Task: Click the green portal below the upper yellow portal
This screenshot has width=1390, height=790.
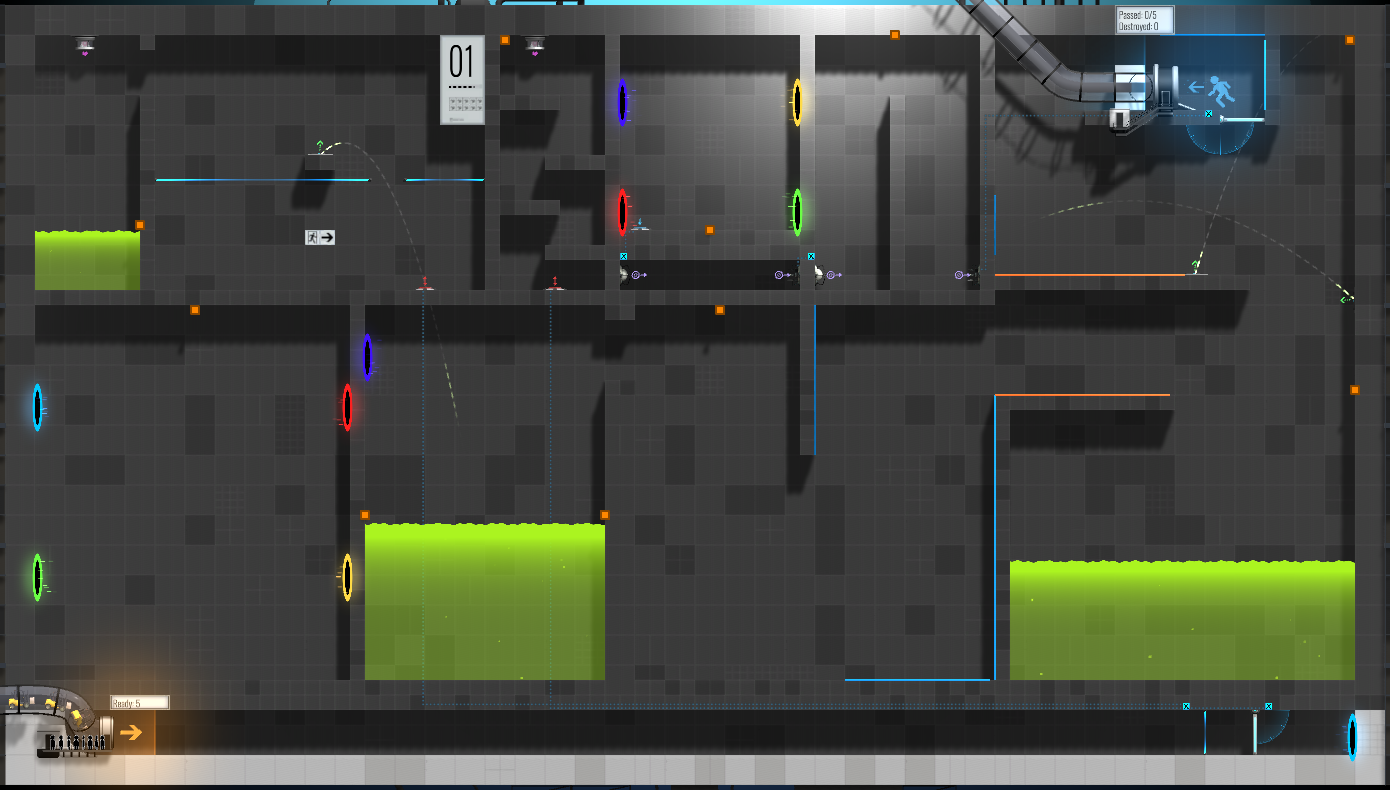Action: pyautogui.click(x=797, y=212)
